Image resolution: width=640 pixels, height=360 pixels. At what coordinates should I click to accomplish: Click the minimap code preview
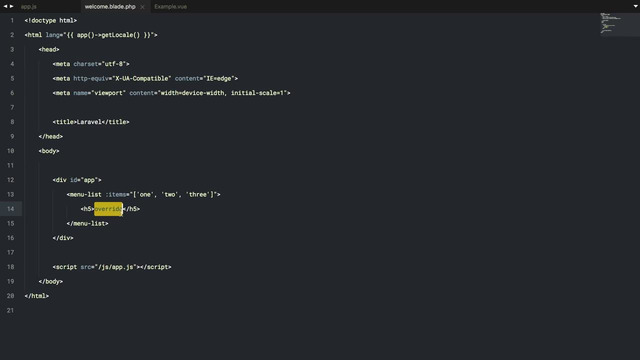tap(611, 23)
